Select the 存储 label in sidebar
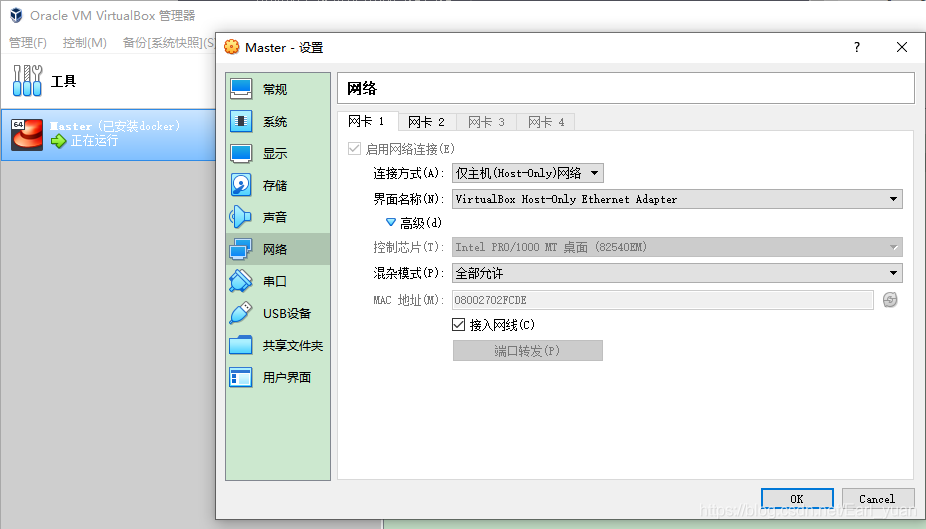 [x=275, y=185]
